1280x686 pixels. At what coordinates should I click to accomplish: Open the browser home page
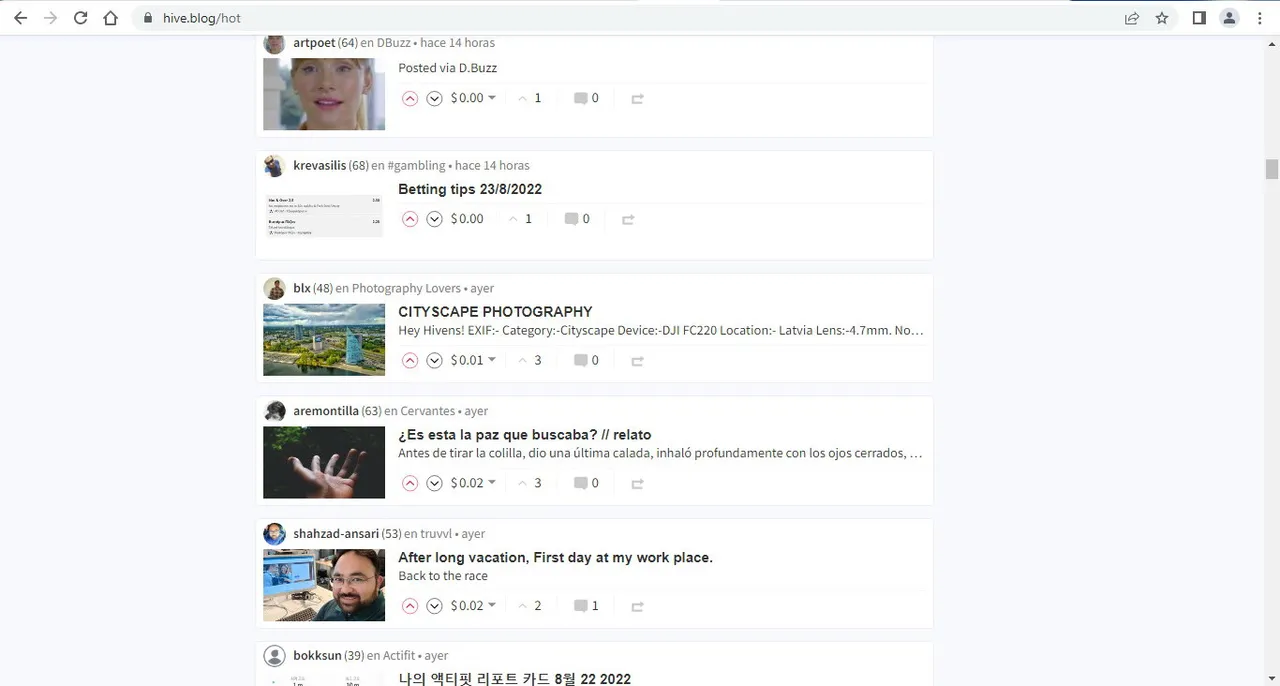[x=110, y=18]
